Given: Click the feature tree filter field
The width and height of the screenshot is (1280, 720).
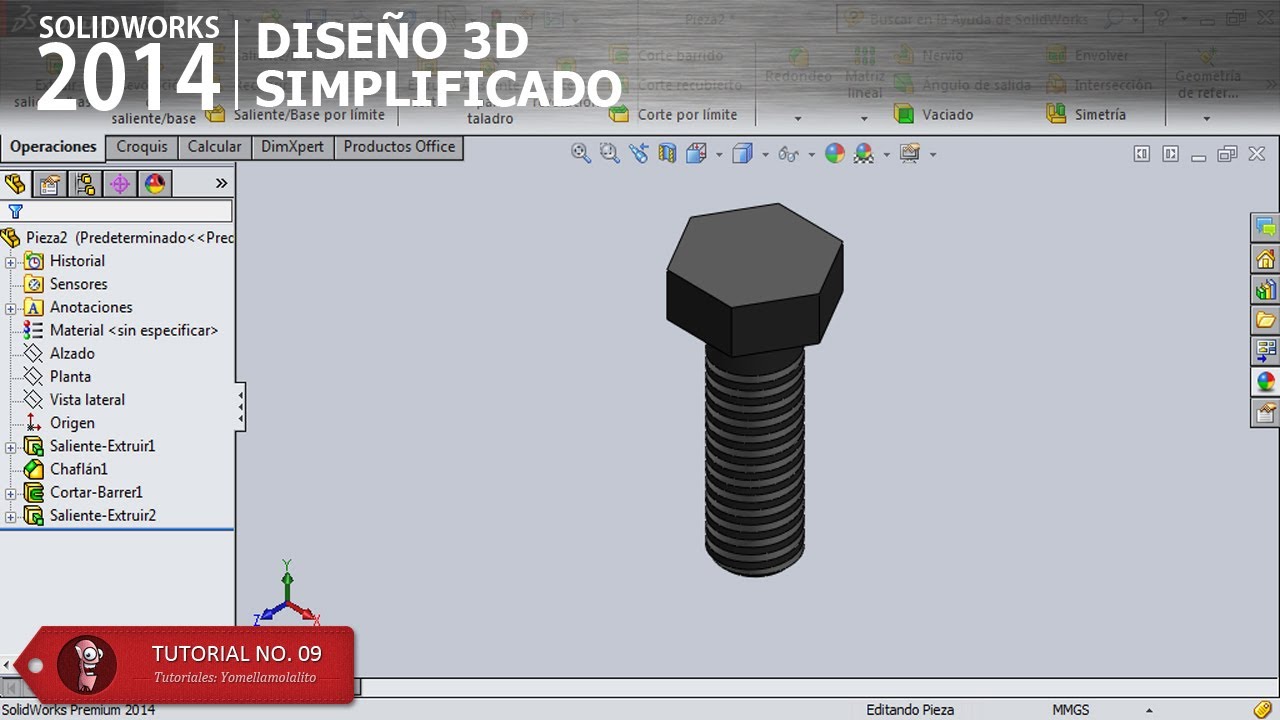Looking at the screenshot, I should click(118, 211).
